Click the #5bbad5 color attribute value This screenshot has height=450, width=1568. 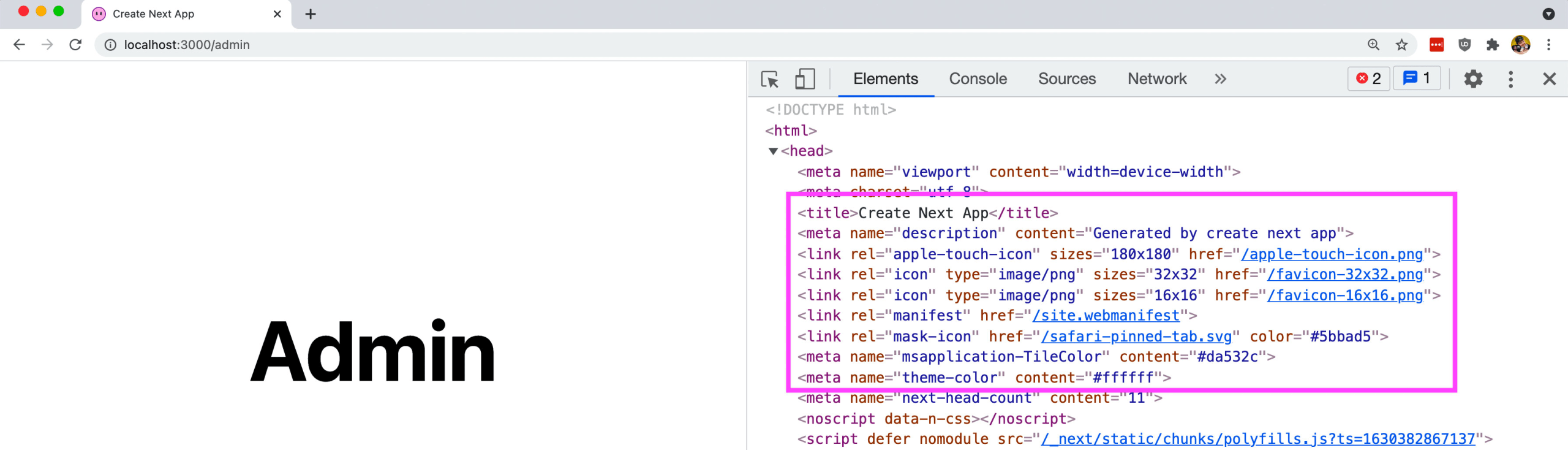point(1340,337)
